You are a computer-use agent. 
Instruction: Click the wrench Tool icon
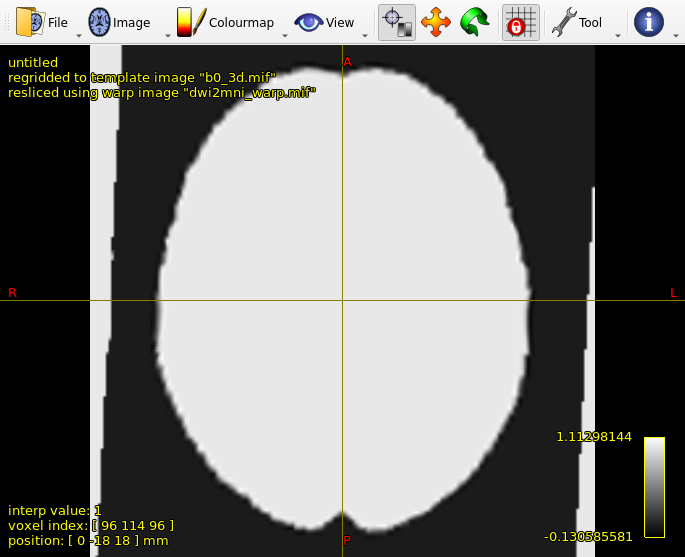[x=564, y=22]
